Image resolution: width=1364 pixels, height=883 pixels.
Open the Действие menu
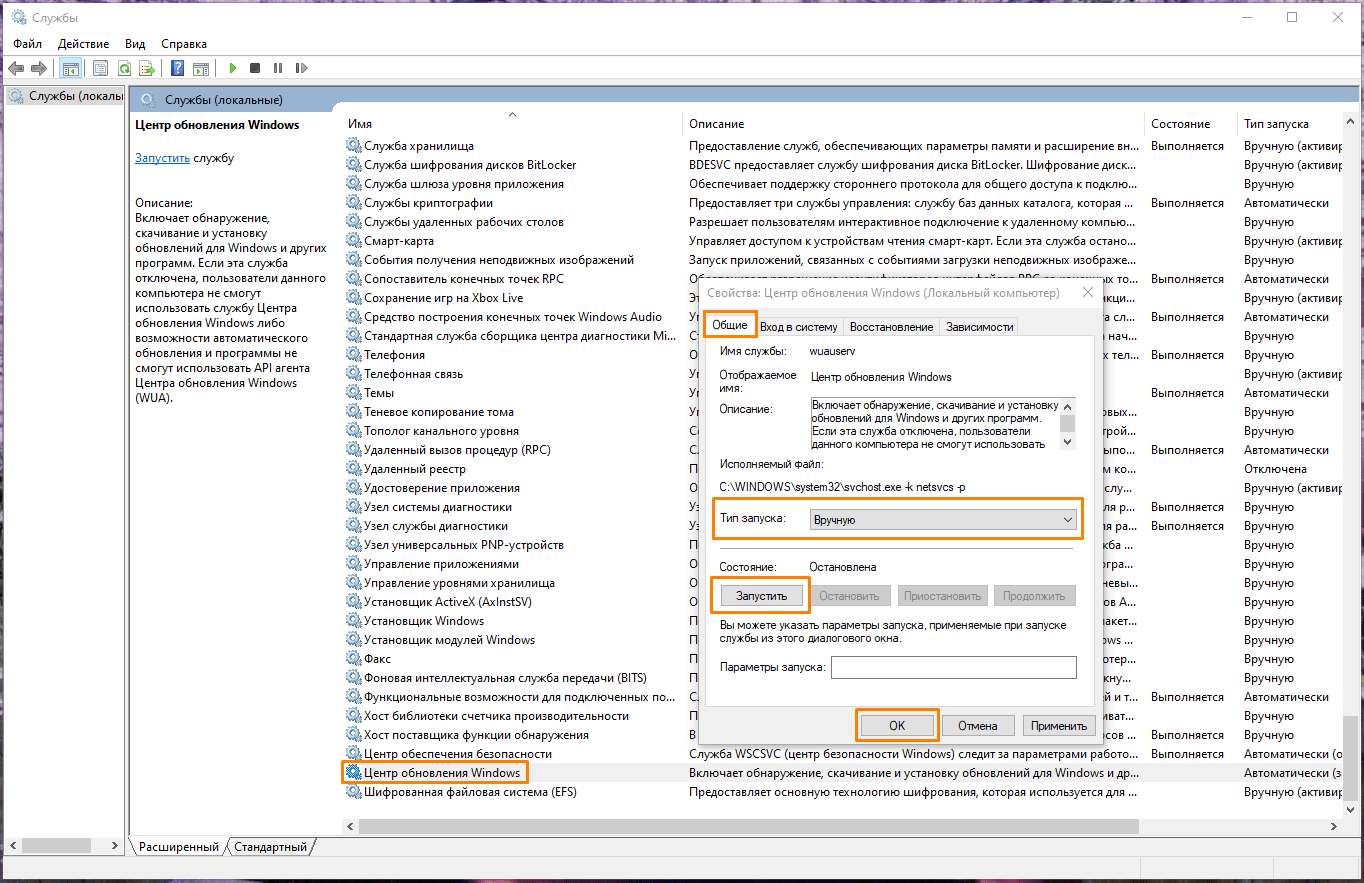(x=84, y=44)
